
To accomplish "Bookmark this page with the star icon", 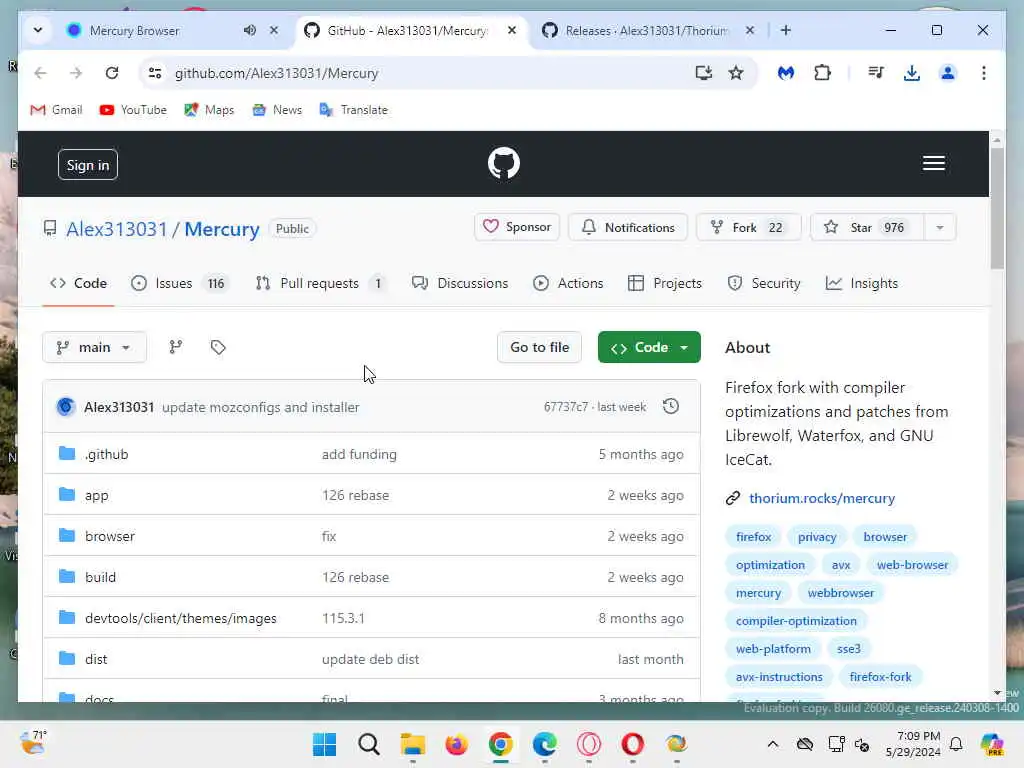I will pos(736,73).
